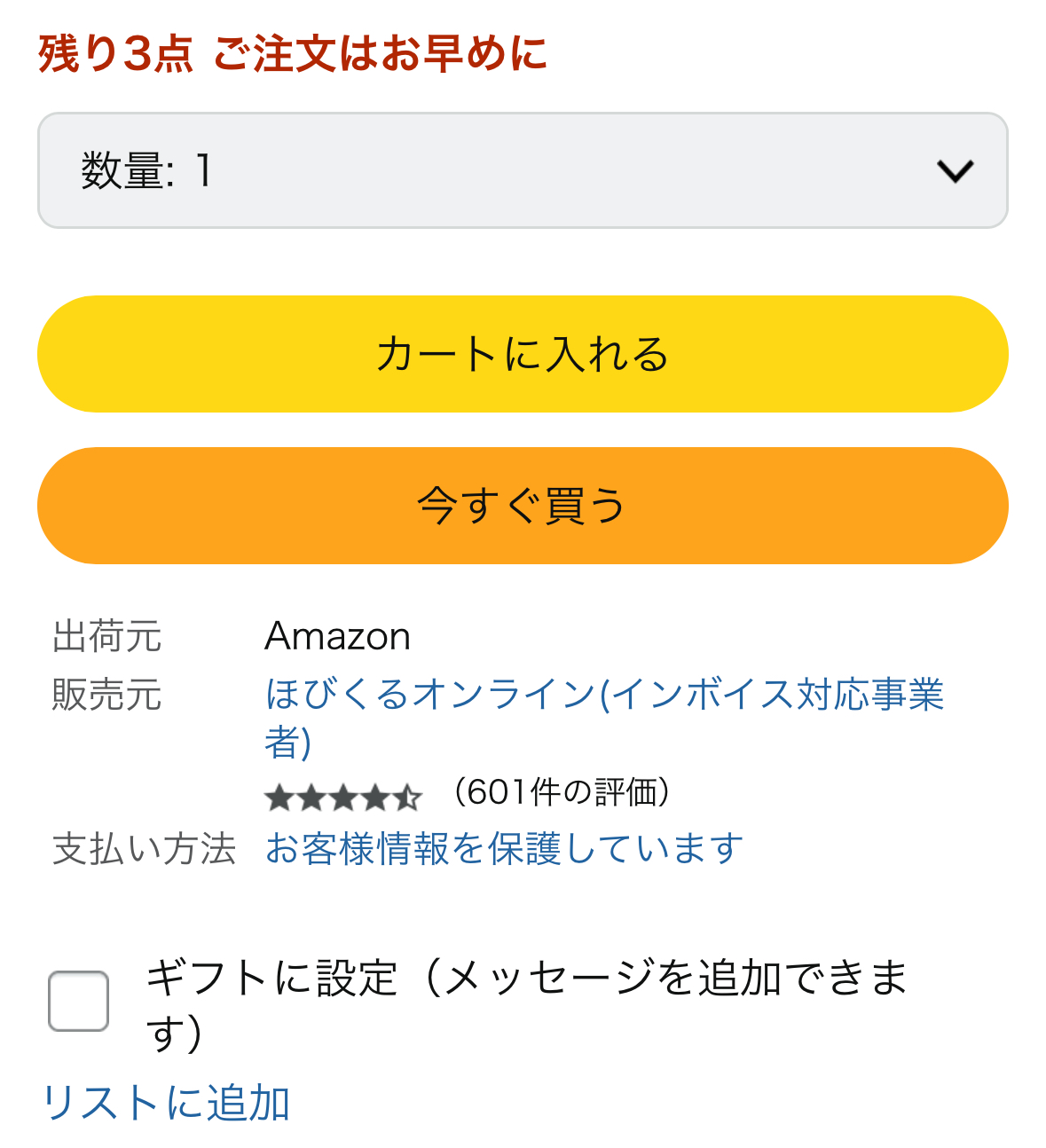This screenshot has height=1148, width=1046.
Task: Click the 販売元 label
Action: point(106,695)
